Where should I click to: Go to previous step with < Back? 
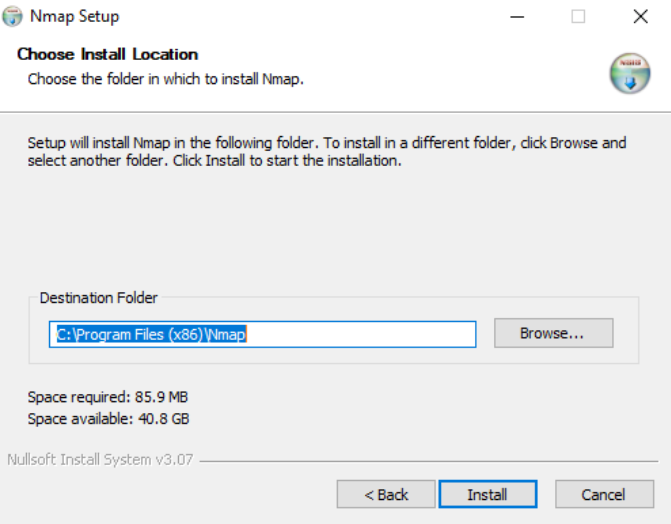(x=386, y=494)
